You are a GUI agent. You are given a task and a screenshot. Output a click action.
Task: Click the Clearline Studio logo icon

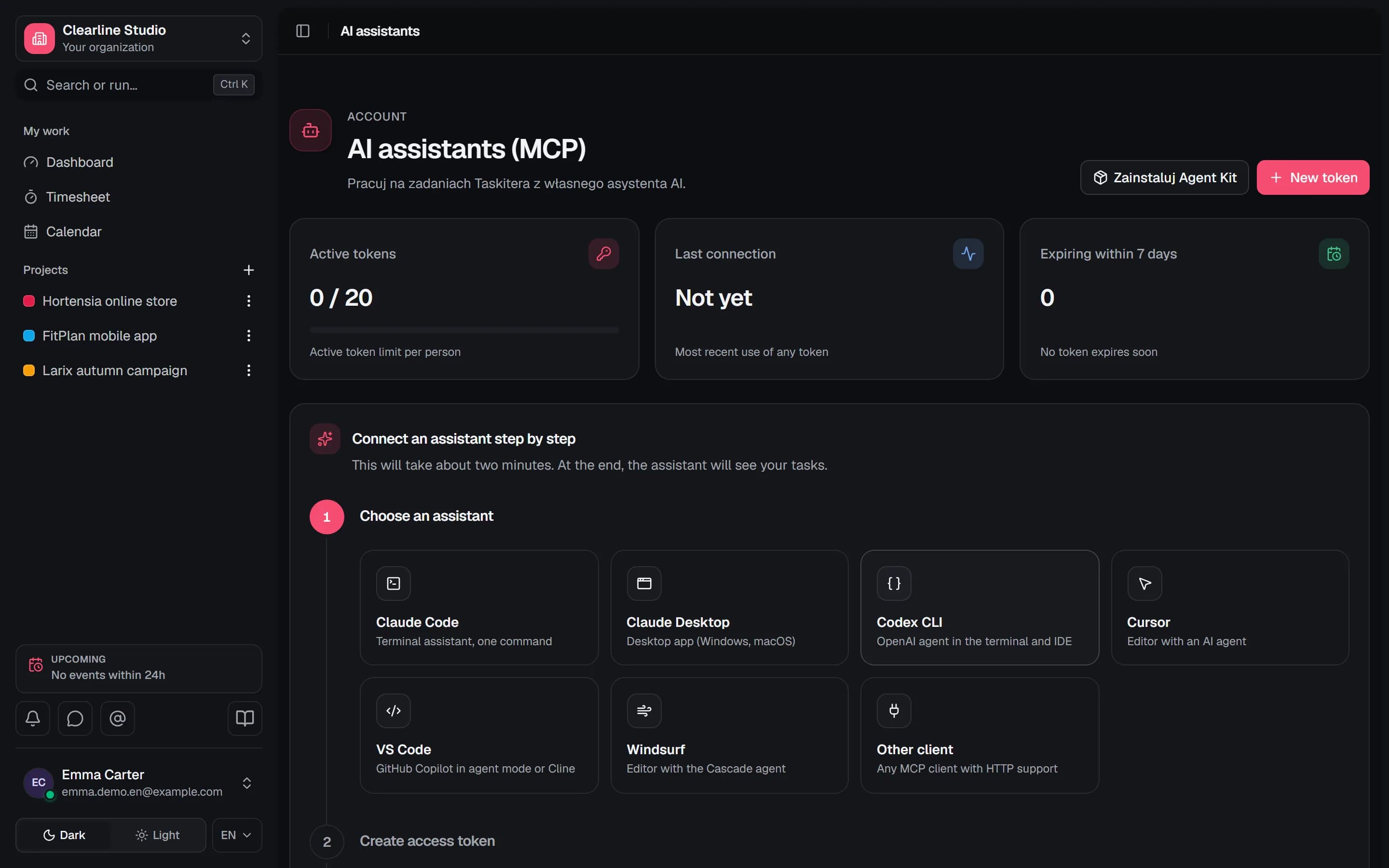point(40,39)
